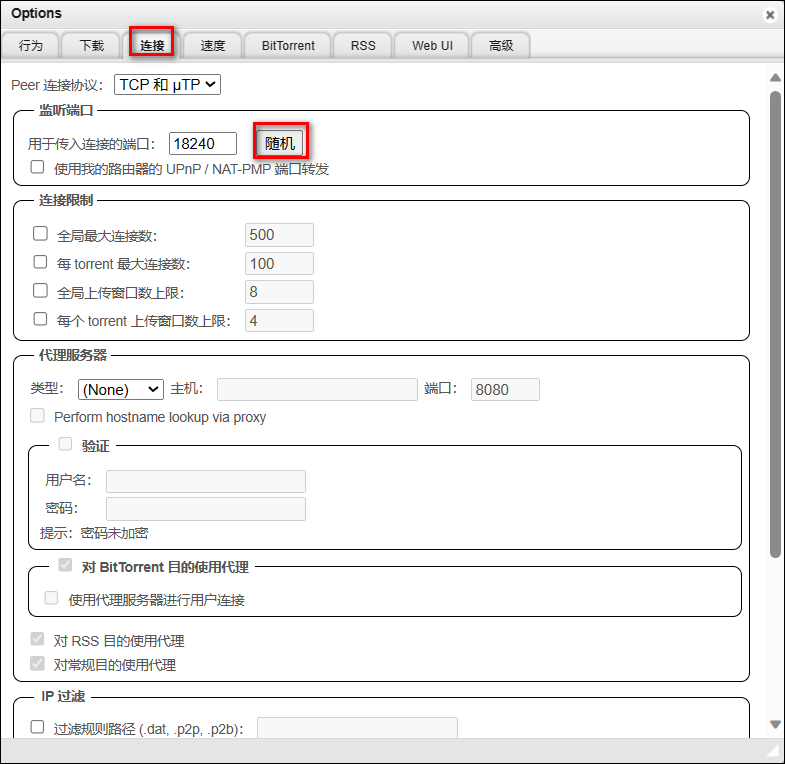Click the incoming port input field
This screenshot has height=764, width=785.
(203, 143)
